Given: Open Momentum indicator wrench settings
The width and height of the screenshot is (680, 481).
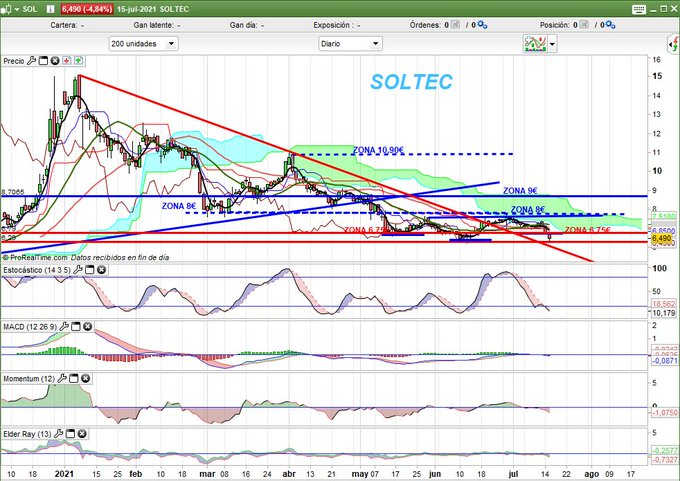Looking at the screenshot, I should click(62, 379).
